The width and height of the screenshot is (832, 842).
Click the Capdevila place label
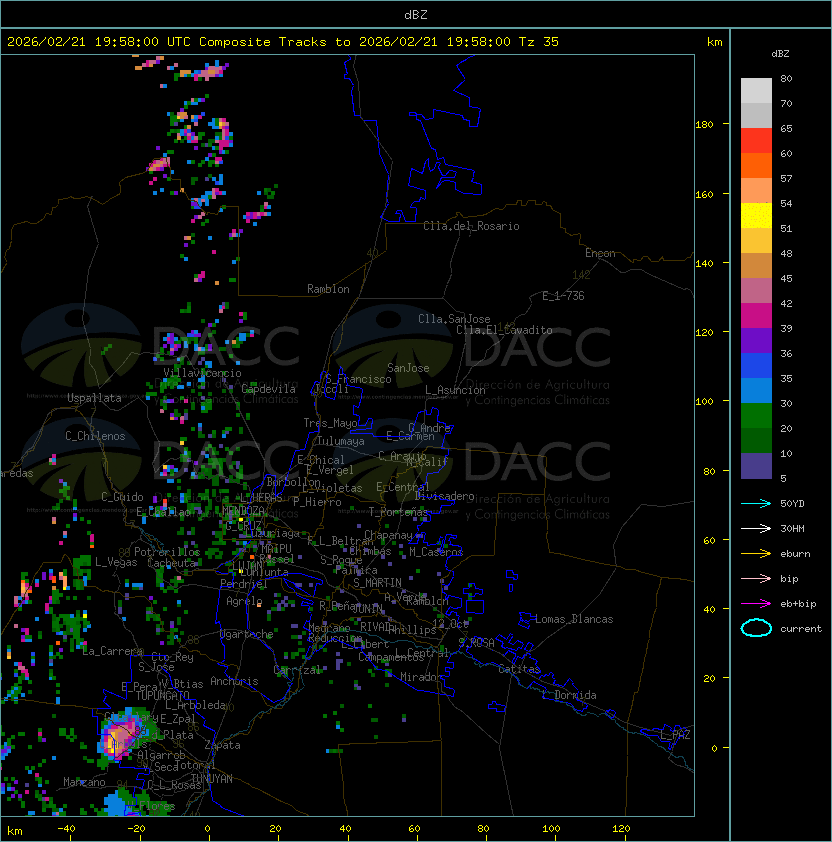268,389
